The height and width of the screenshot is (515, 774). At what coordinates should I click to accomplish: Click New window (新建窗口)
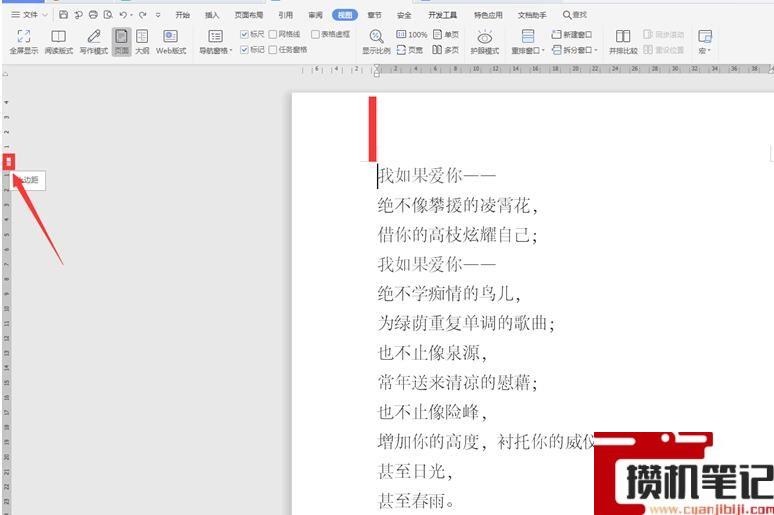point(572,34)
